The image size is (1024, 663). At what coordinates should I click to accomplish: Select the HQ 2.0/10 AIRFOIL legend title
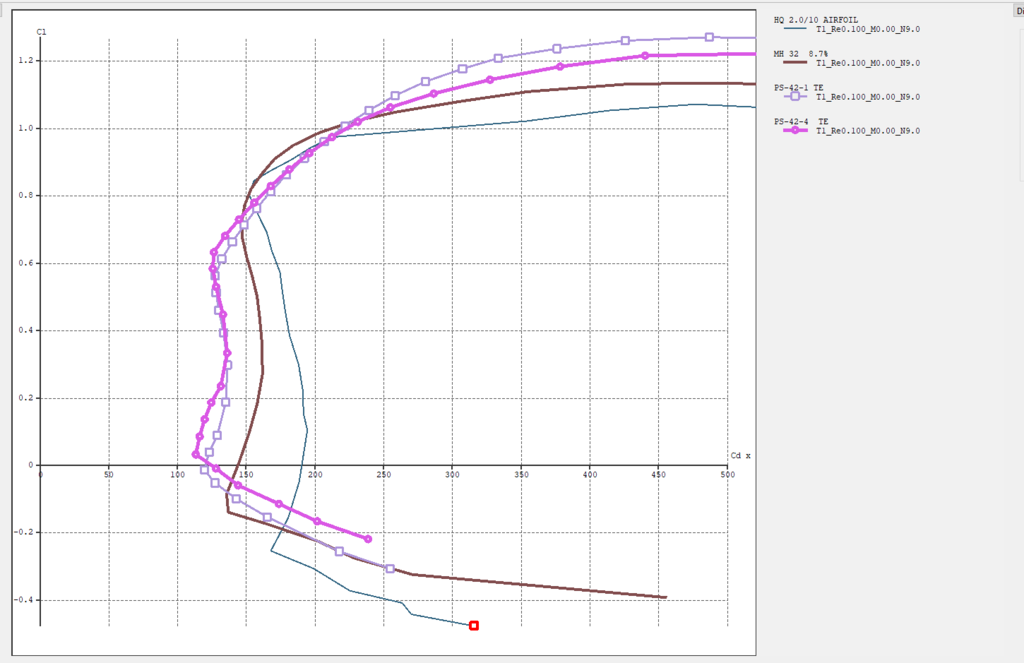point(815,19)
